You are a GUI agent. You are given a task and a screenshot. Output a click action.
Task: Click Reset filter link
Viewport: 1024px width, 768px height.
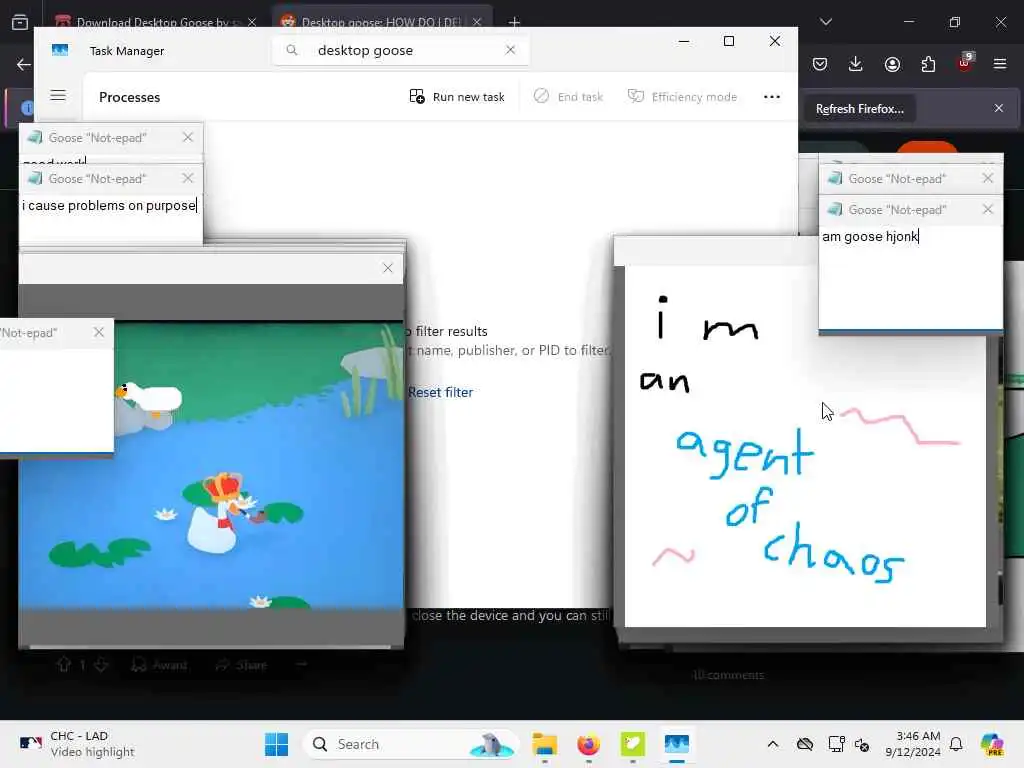tap(440, 392)
